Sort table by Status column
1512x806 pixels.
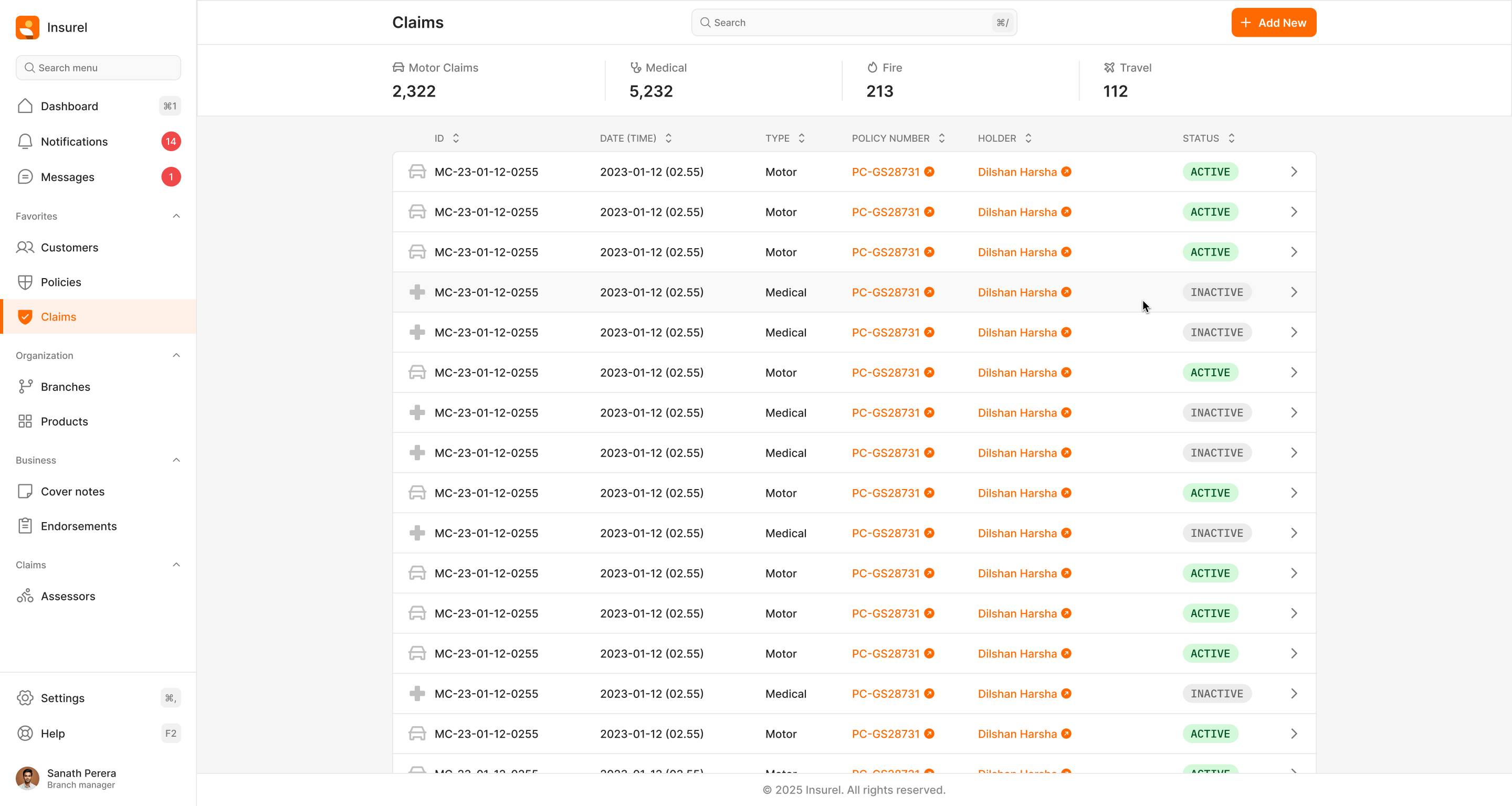click(x=1232, y=139)
